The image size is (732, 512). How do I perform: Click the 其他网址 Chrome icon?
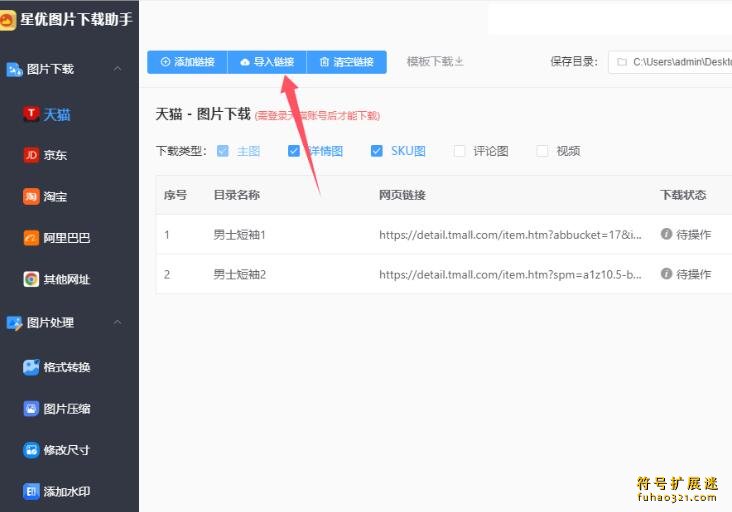31,279
